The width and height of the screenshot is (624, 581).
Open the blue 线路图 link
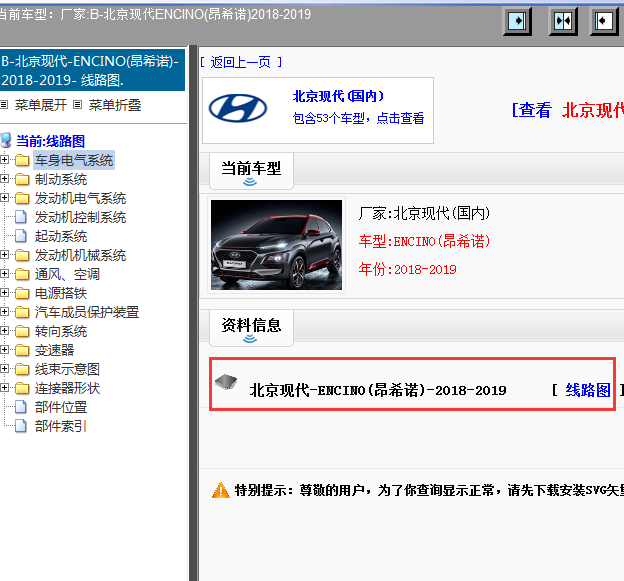(x=588, y=390)
